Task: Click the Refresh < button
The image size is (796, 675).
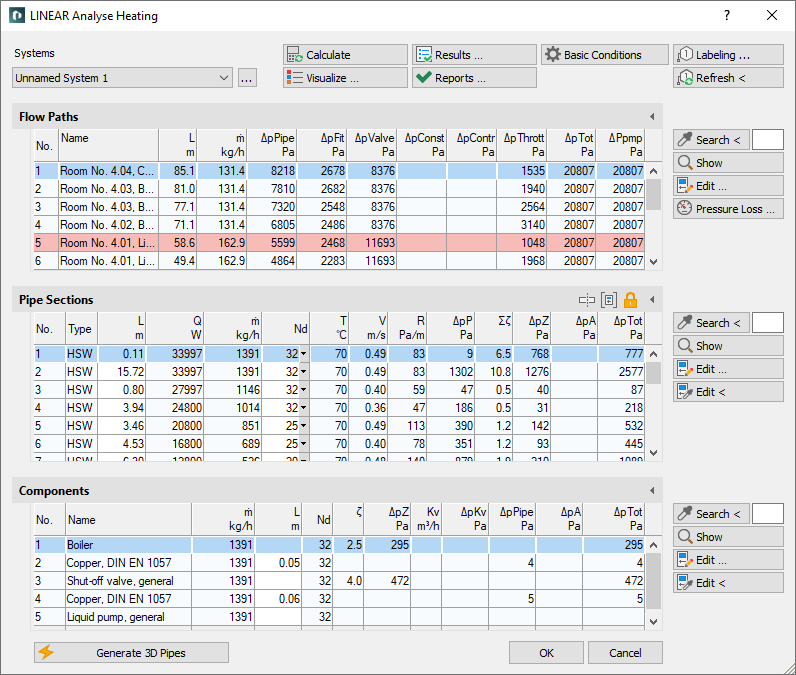Action: pyautogui.click(x=728, y=78)
